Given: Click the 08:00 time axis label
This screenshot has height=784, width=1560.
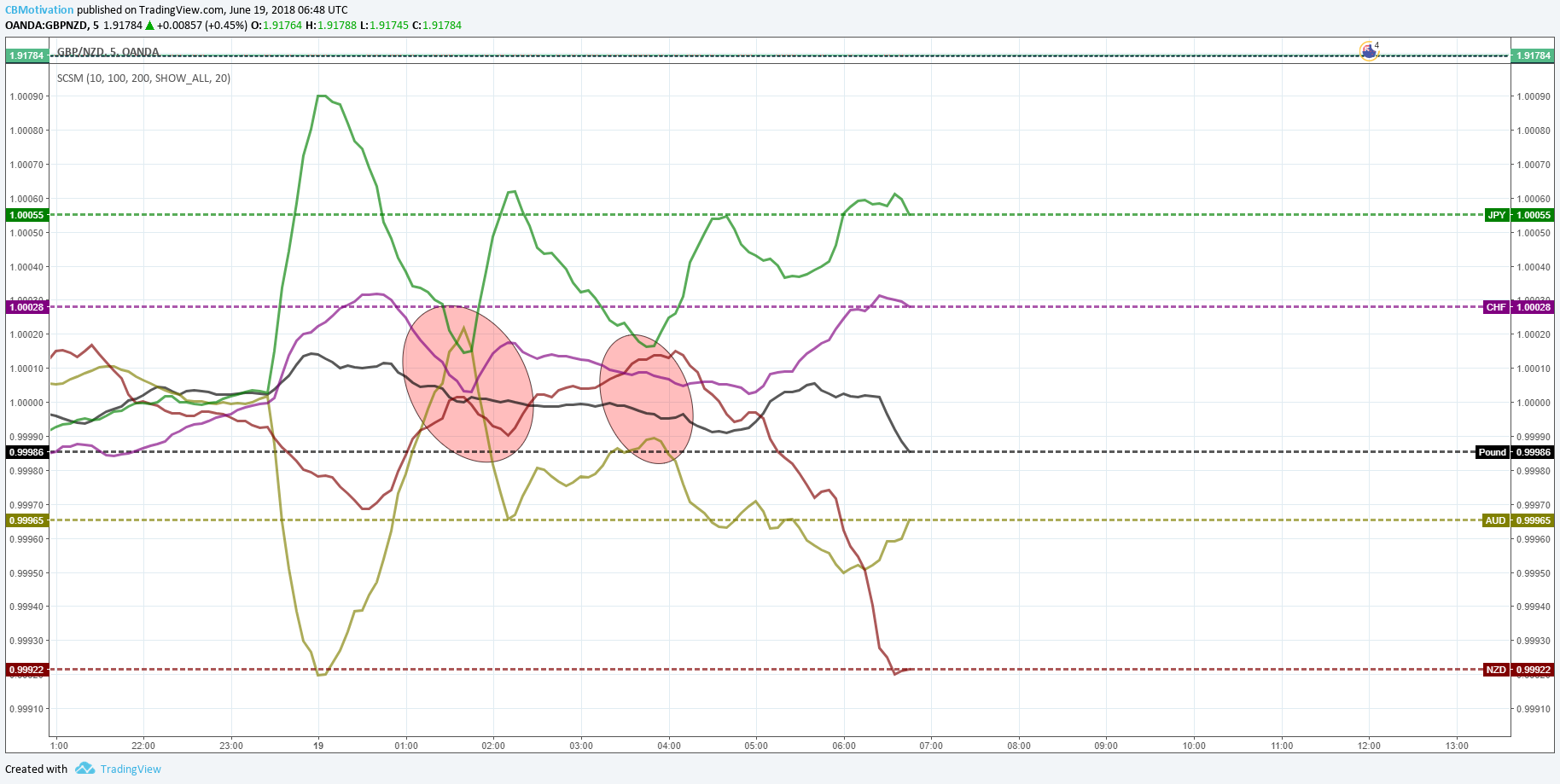Looking at the screenshot, I should 1019,746.
